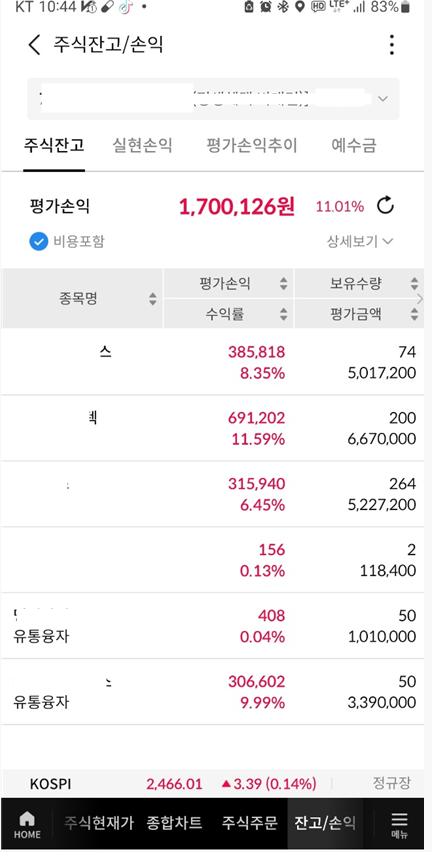Open 종합차트 in the bottom bar
Image resolution: width=432 pixels, height=852 pixels.
(174, 823)
